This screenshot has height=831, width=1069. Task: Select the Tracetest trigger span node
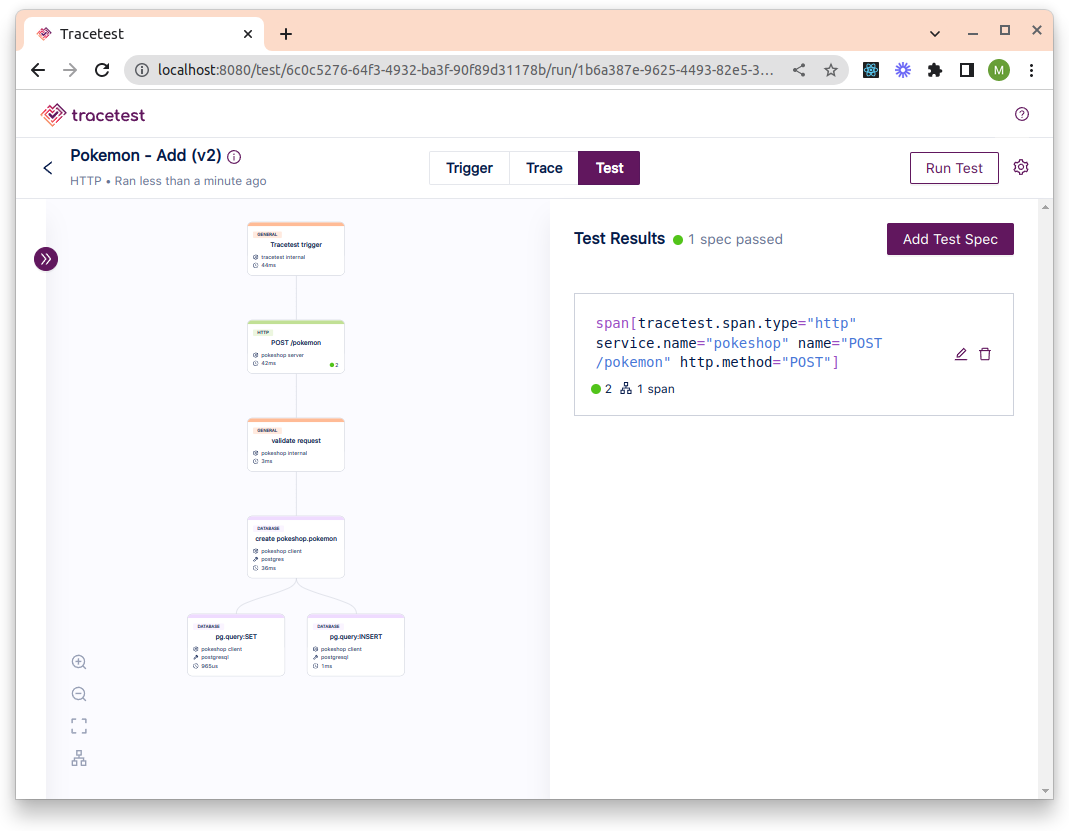pyautogui.click(x=296, y=249)
